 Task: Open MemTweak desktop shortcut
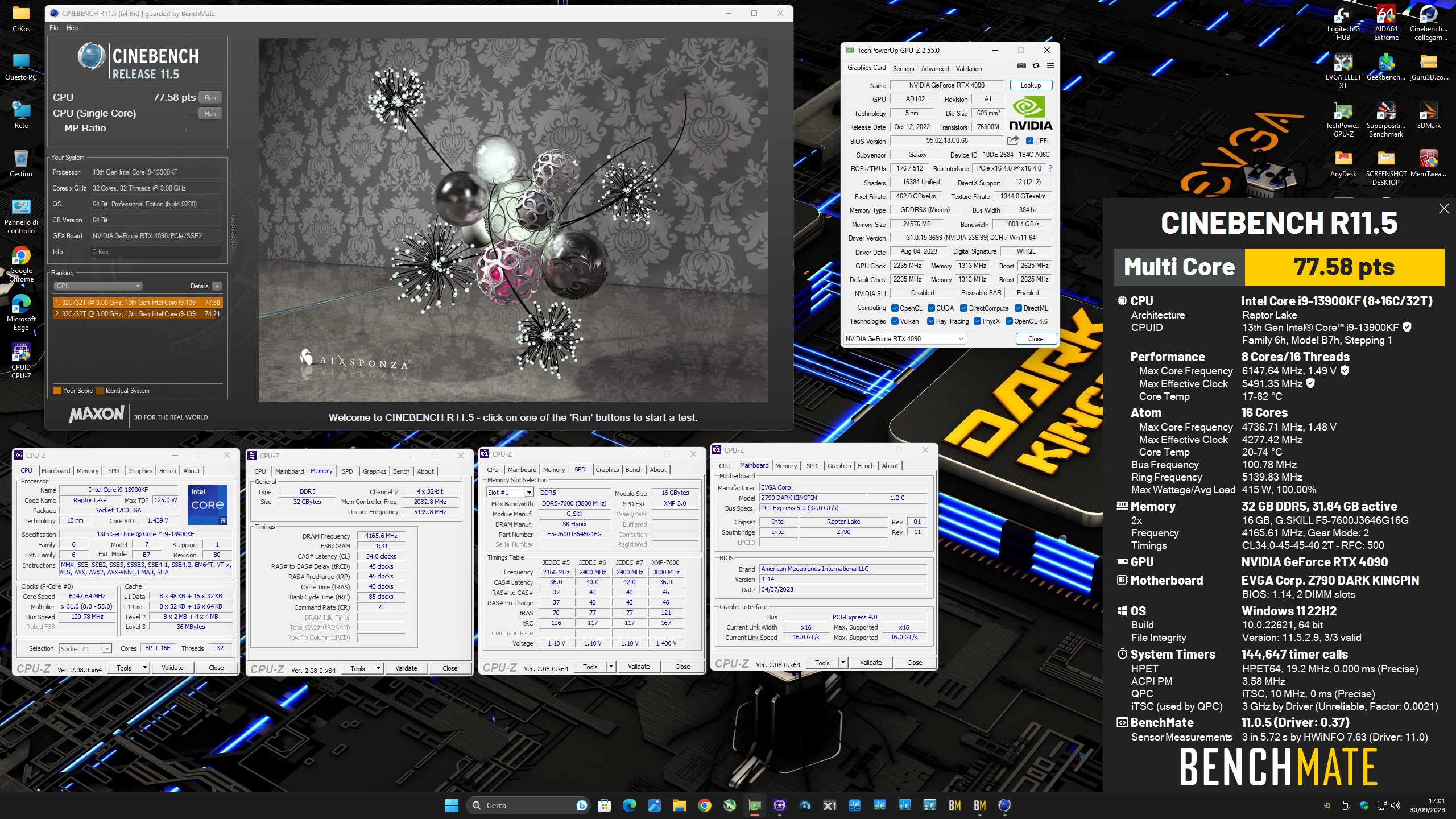click(1429, 164)
